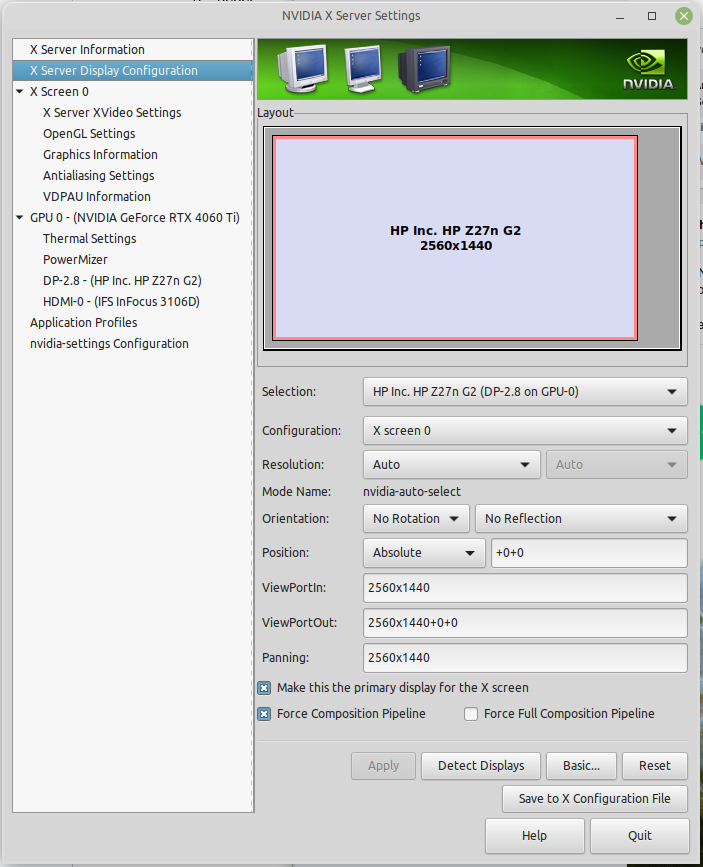
Task: Open the Resolution Auto dropdown
Action: pos(451,465)
